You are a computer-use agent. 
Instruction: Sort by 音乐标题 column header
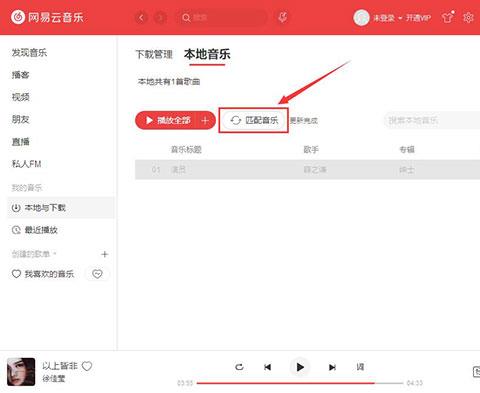pyautogui.click(x=186, y=150)
